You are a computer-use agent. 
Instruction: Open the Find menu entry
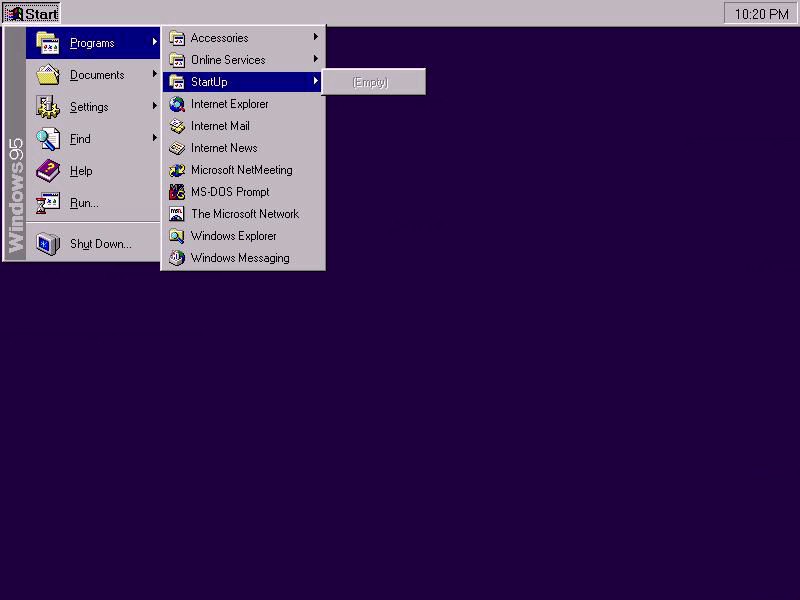[x=80, y=139]
